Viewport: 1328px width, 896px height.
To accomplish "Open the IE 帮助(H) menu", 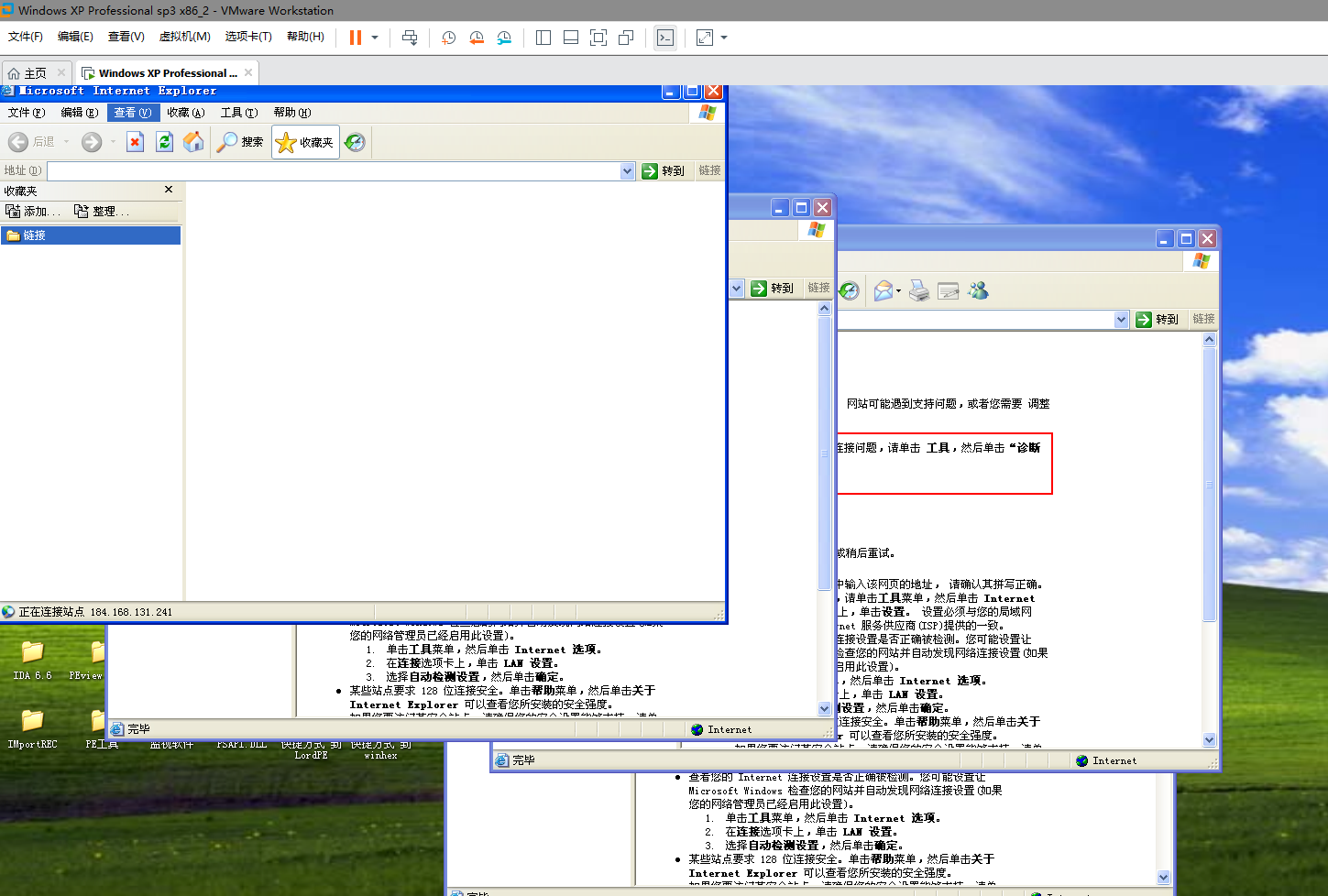I will pyautogui.click(x=292, y=112).
